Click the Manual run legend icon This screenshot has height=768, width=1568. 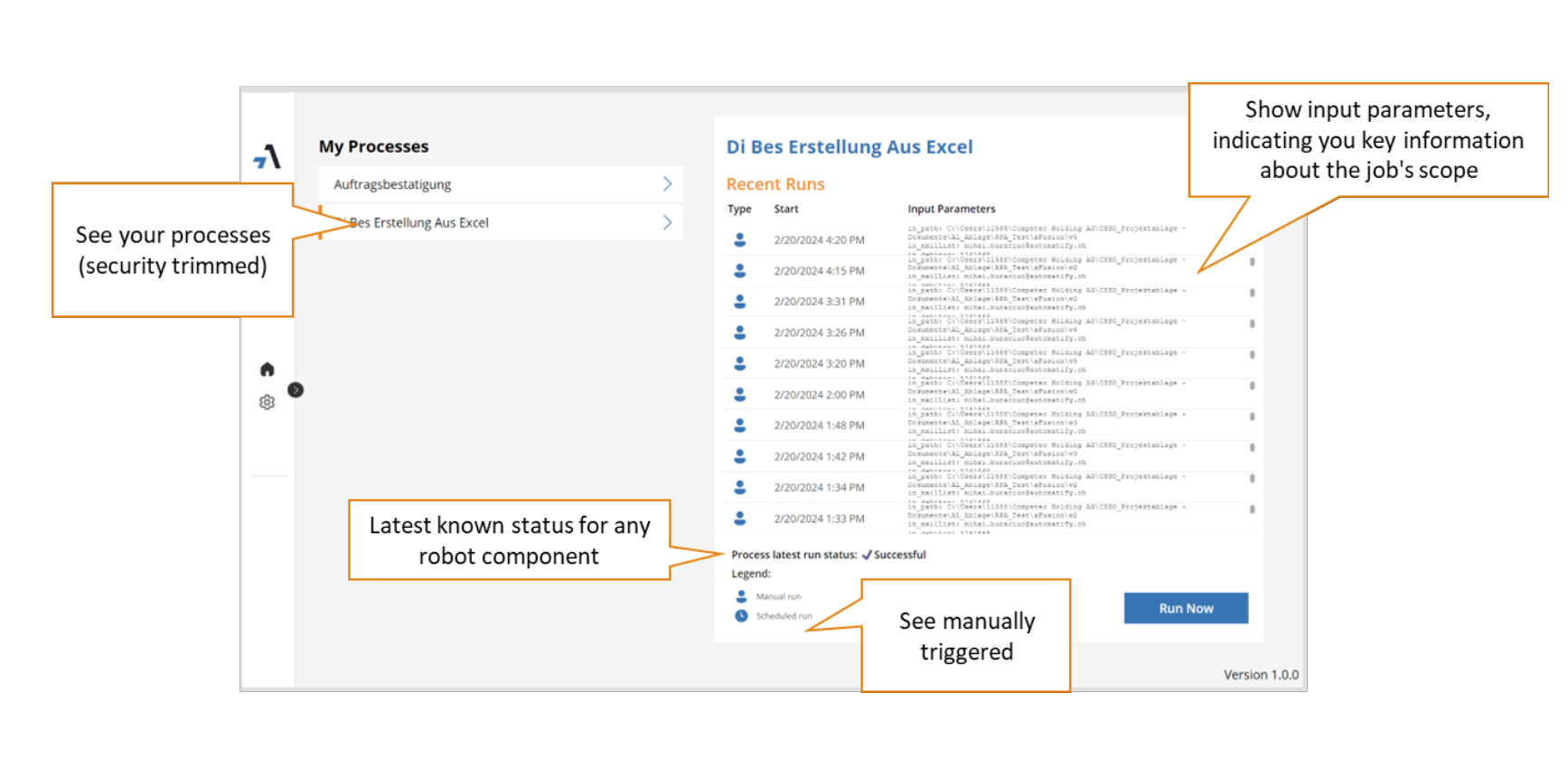click(x=741, y=596)
